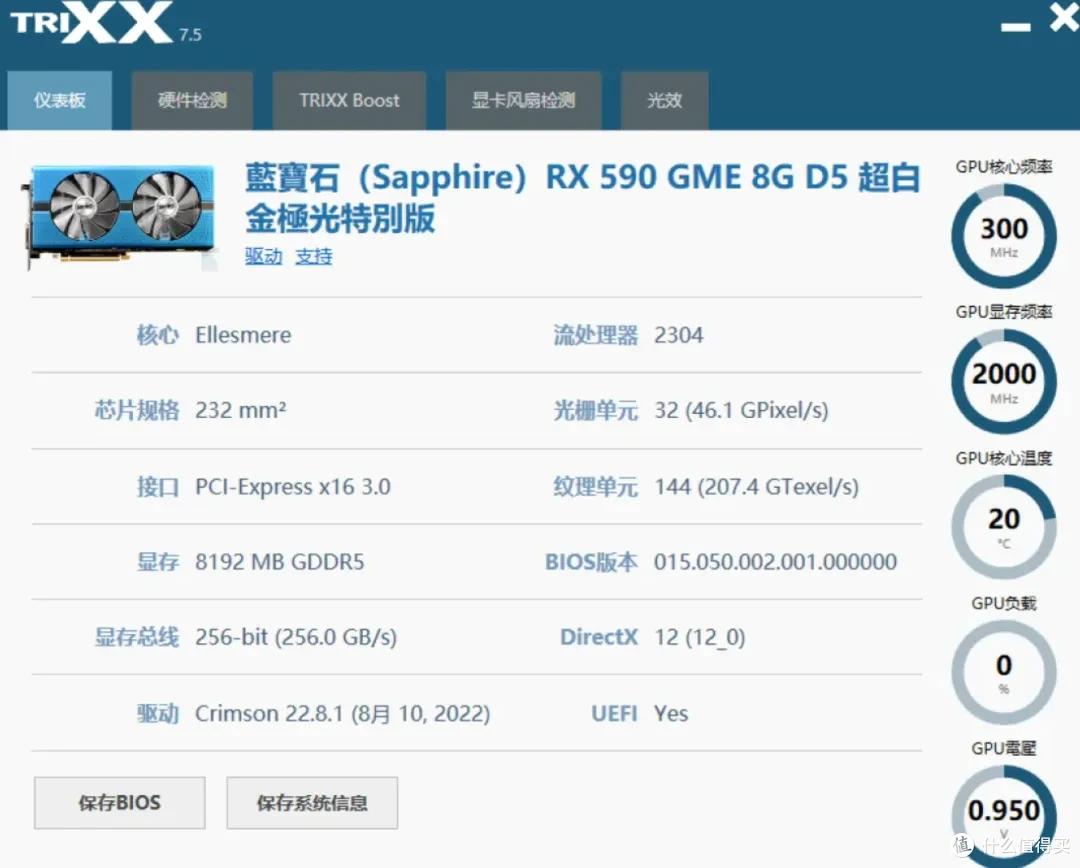Open the 仪表板 dashboard tab
Viewport: 1080px width, 868px height.
pos(60,101)
